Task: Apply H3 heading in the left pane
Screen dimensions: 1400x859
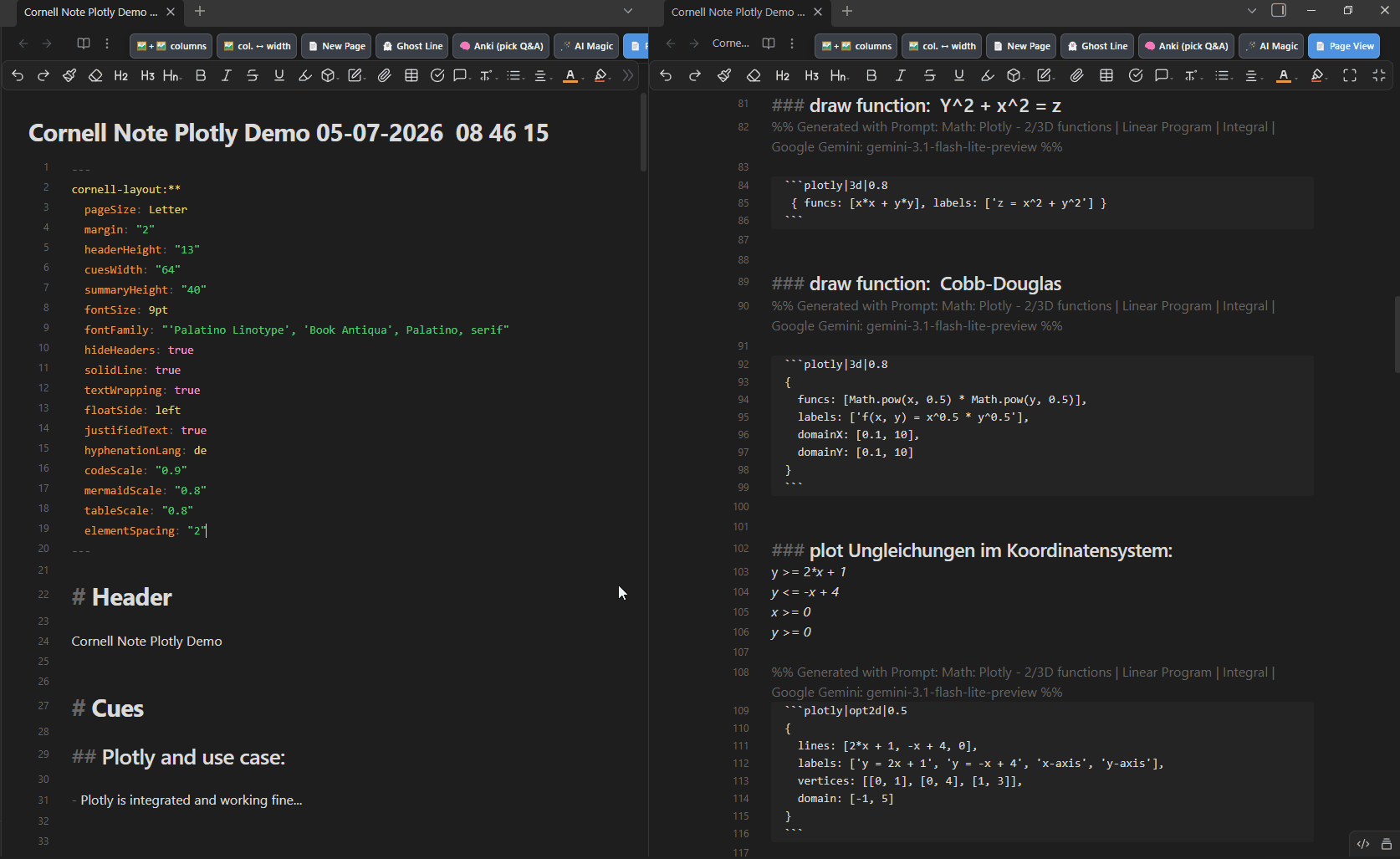Action: pos(147,76)
